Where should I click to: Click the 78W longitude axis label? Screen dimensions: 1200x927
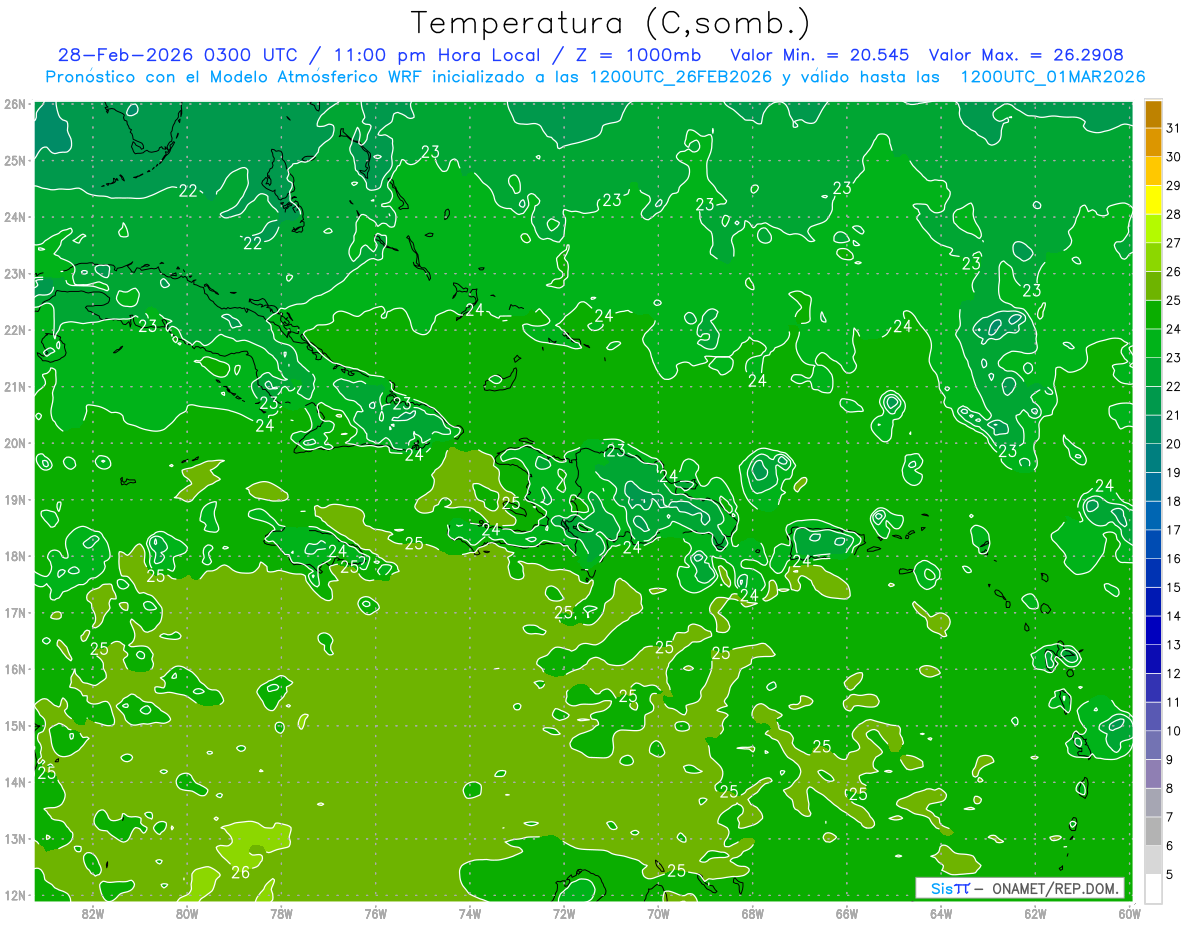click(x=281, y=913)
